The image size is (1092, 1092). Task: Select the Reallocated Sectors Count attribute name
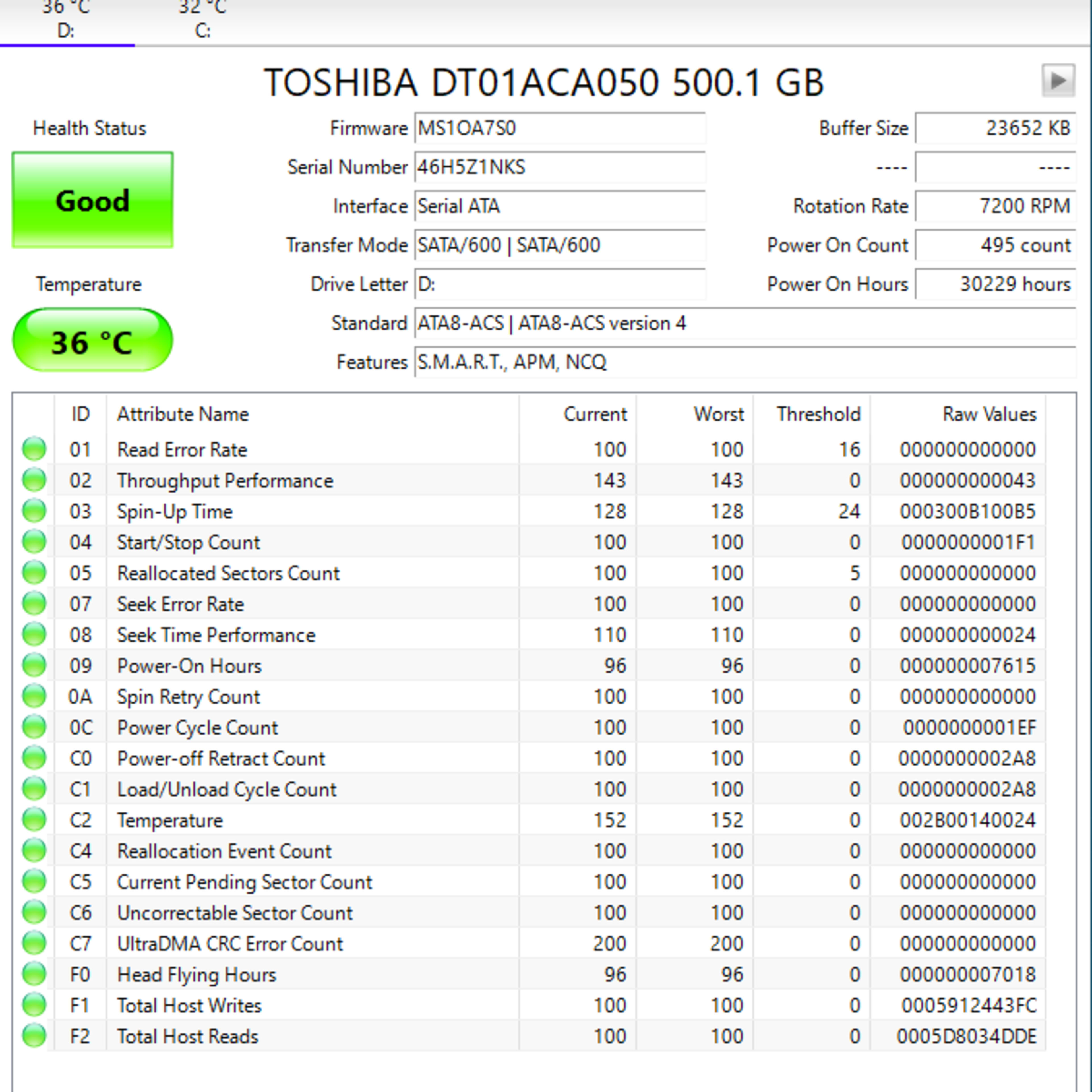[x=228, y=573]
